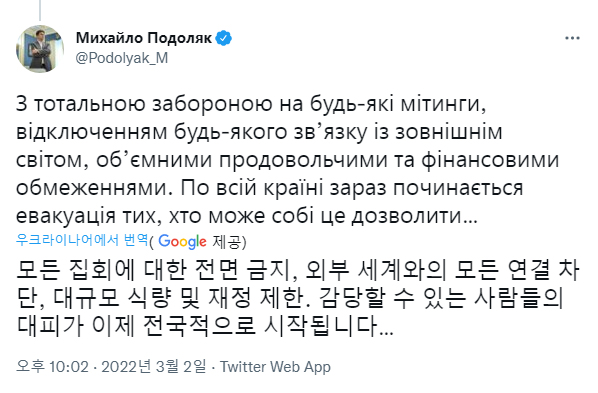The width and height of the screenshot is (598, 393).
Task: Click the @Podolyak_M handle
Action: [x=122, y=58]
